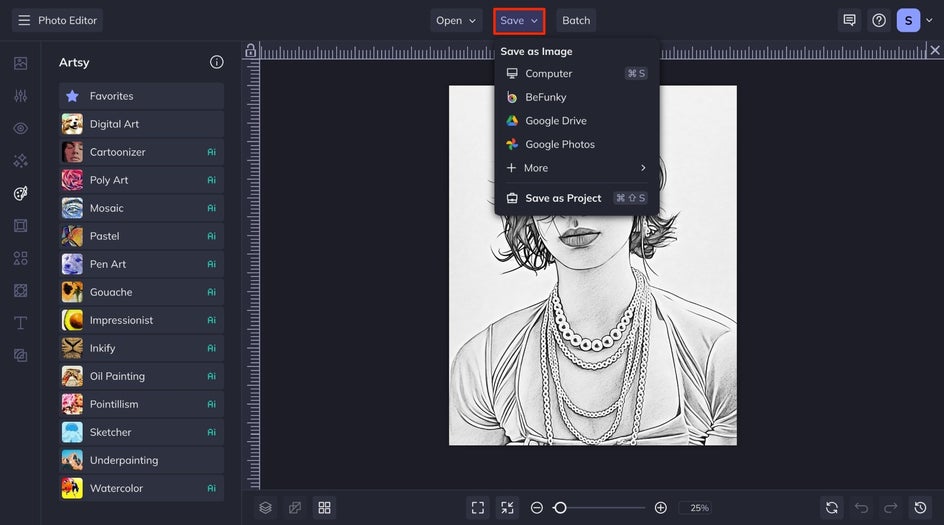This screenshot has width=944, height=525.
Task: Expand the account dropdown chevron
Action: pyautogui.click(x=930, y=20)
